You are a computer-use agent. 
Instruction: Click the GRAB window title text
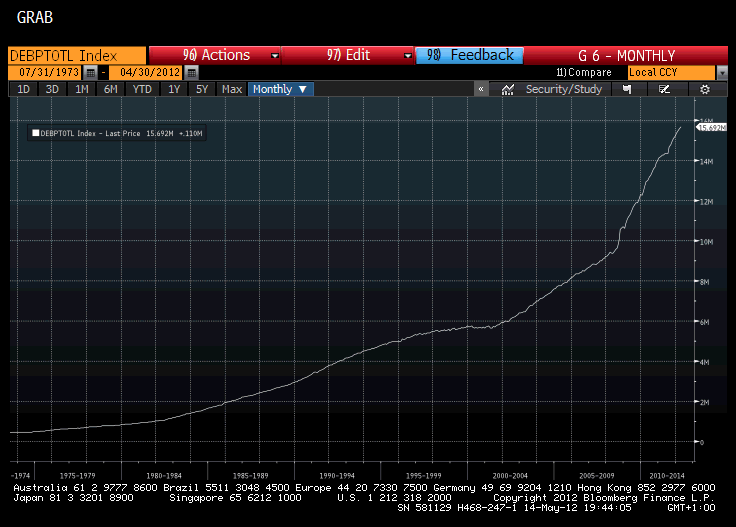pos(35,18)
